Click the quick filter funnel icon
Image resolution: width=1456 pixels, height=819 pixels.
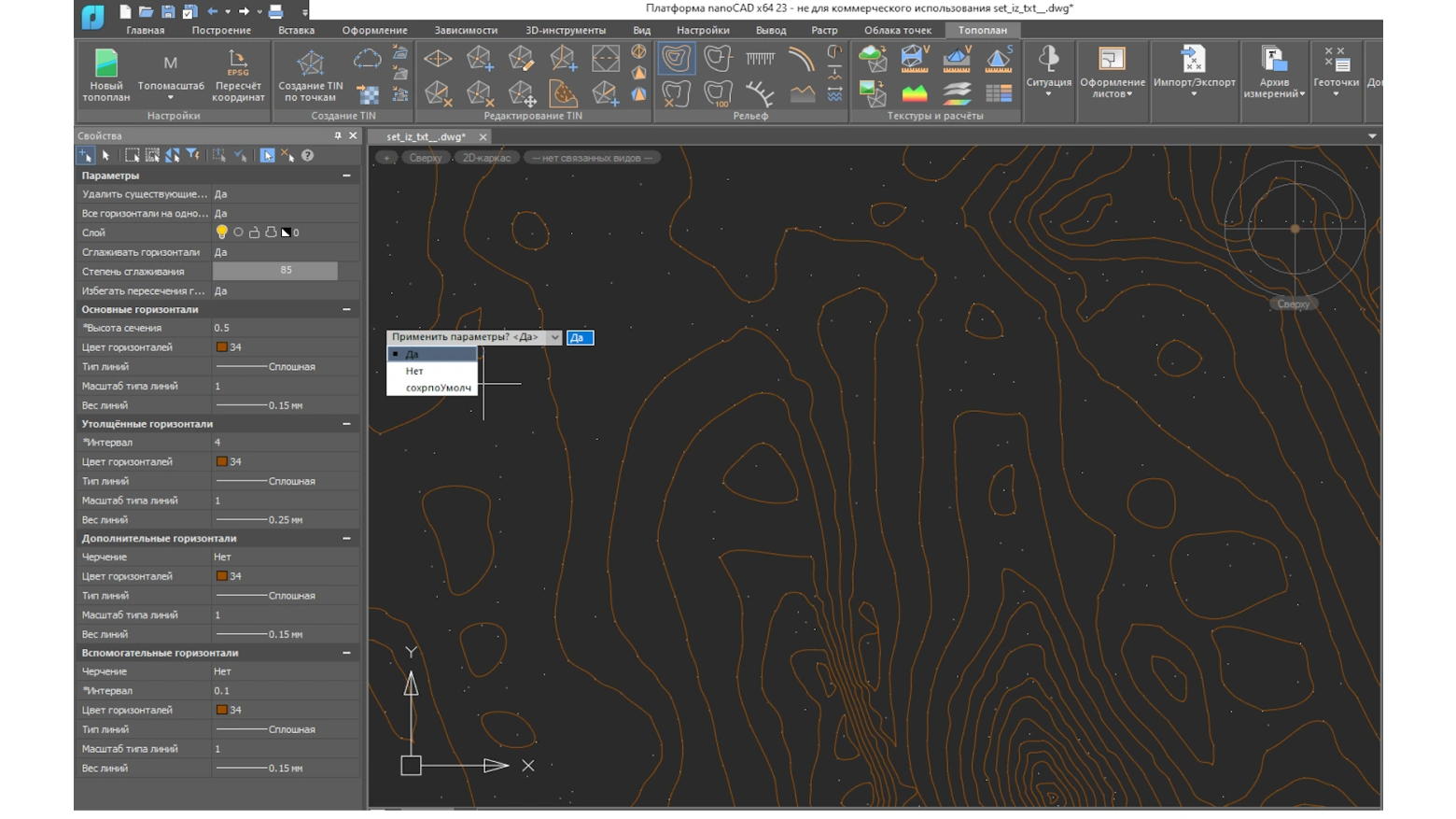pyautogui.click(x=192, y=156)
